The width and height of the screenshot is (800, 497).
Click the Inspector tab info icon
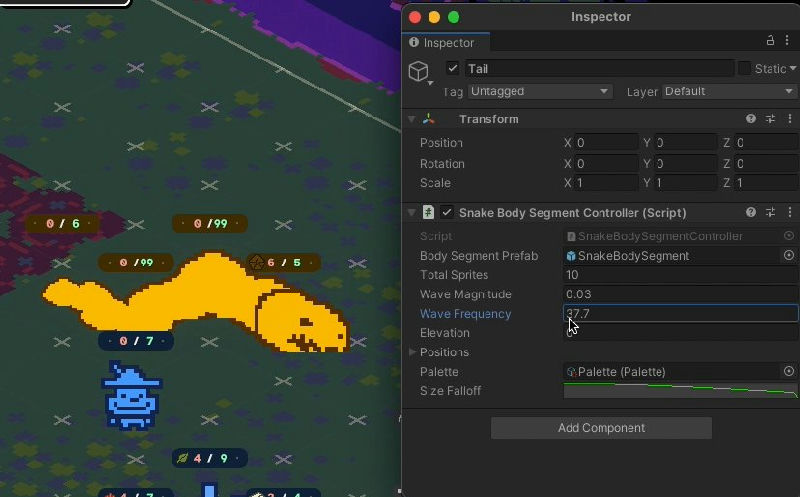click(414, 42)
